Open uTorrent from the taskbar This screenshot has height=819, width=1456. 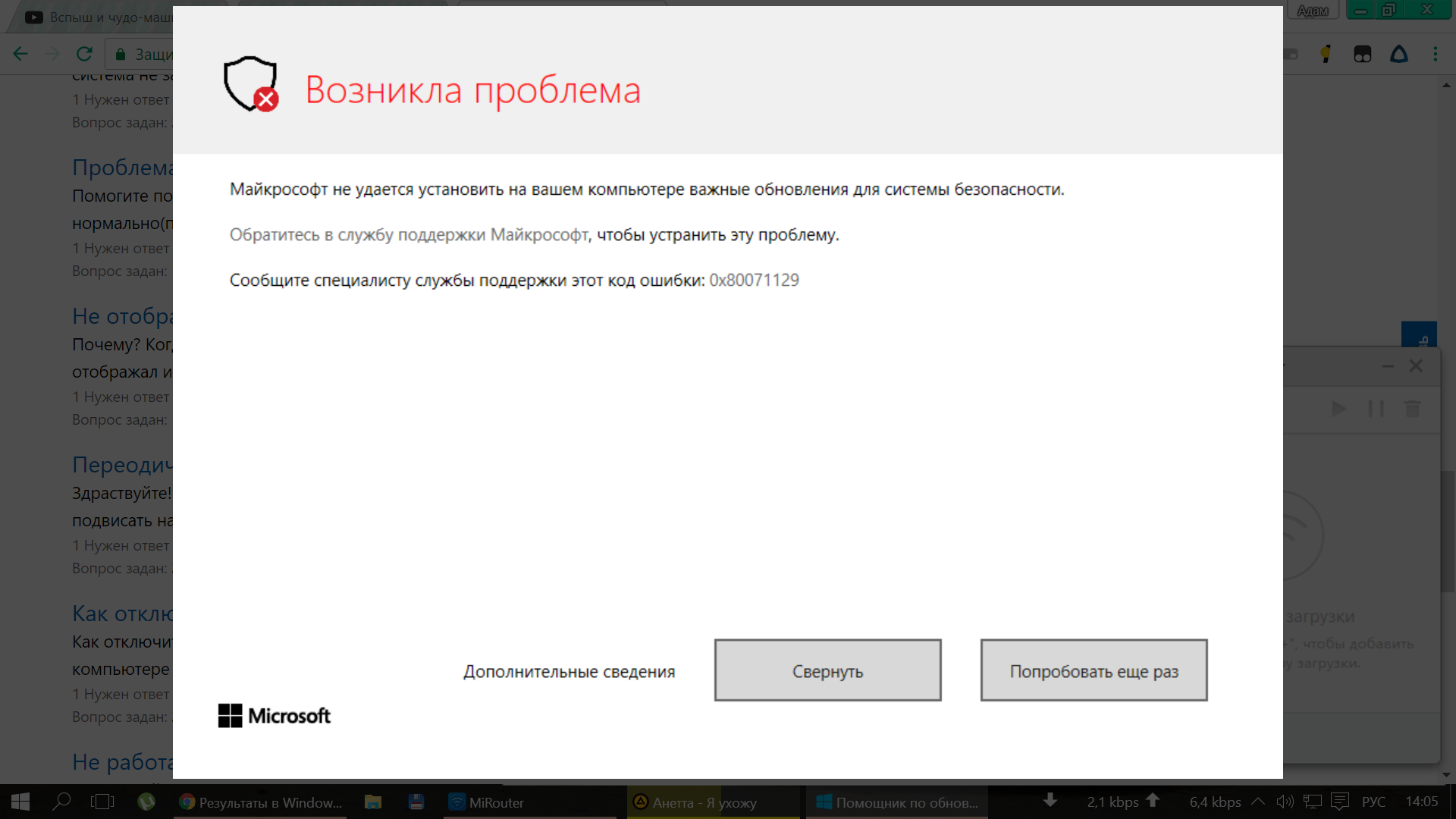click(x=146, y=802)
